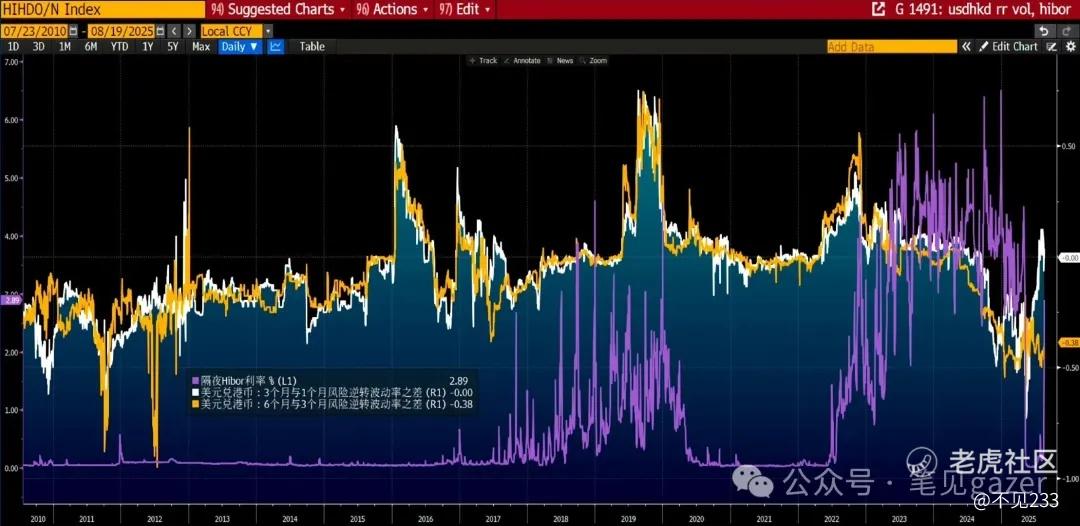
Task: Open chart settings gear
Action: click(x=1070, y=46)
